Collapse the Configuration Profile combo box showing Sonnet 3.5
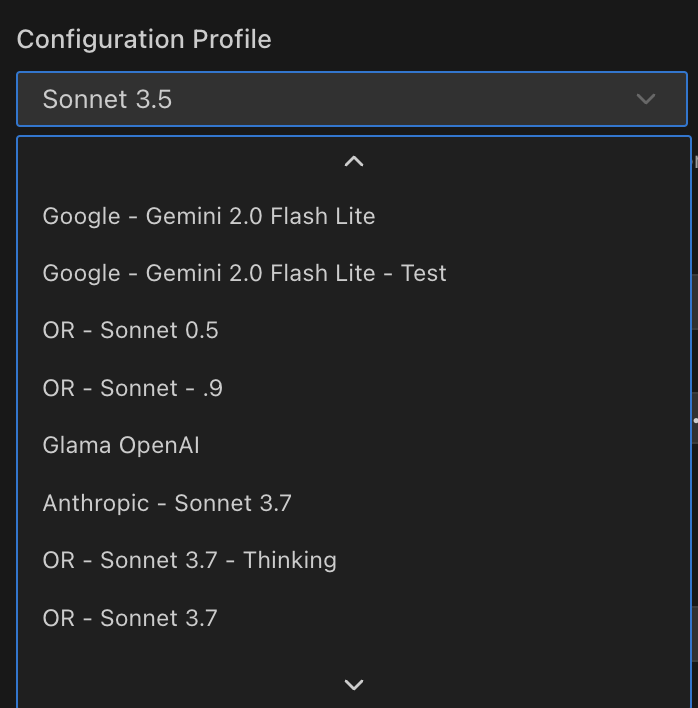This screenshot has height=708, width=698. click(x=352, y=99)
